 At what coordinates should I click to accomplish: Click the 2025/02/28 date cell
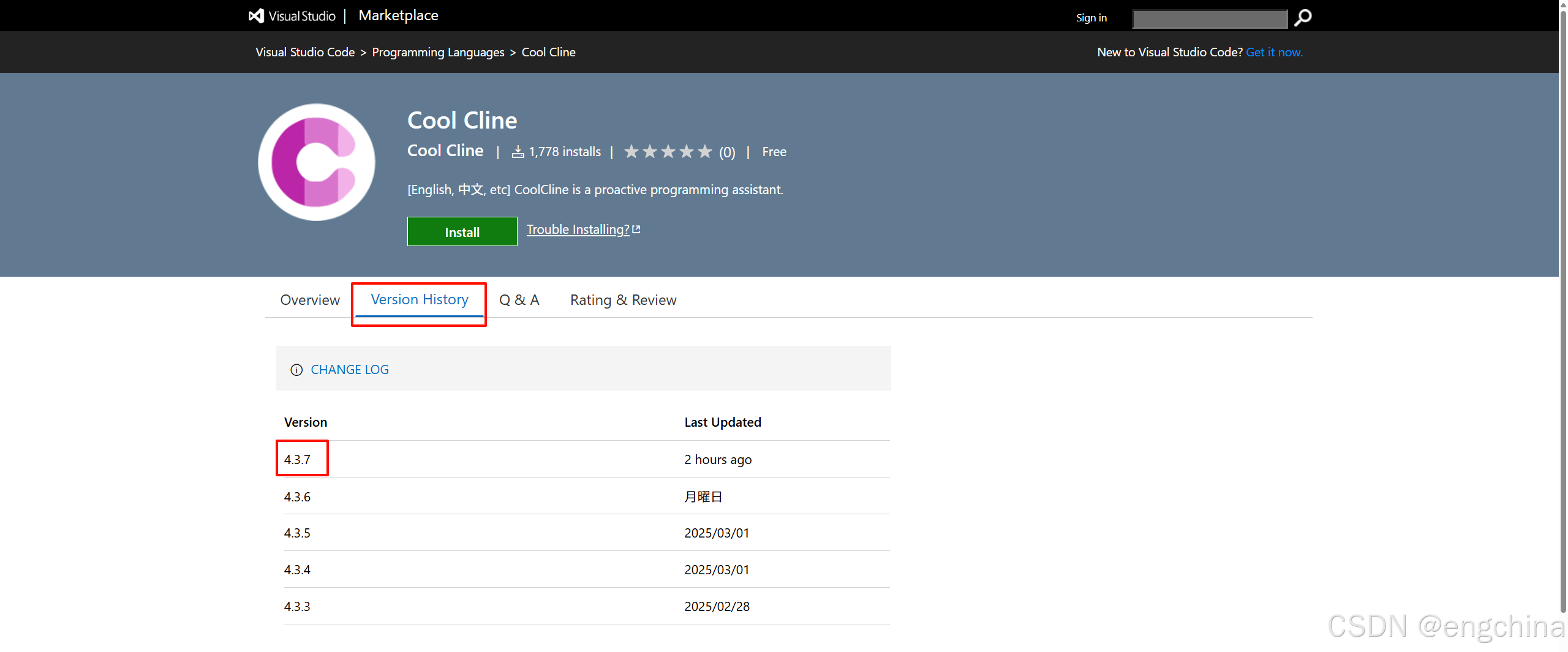(717, 607)
